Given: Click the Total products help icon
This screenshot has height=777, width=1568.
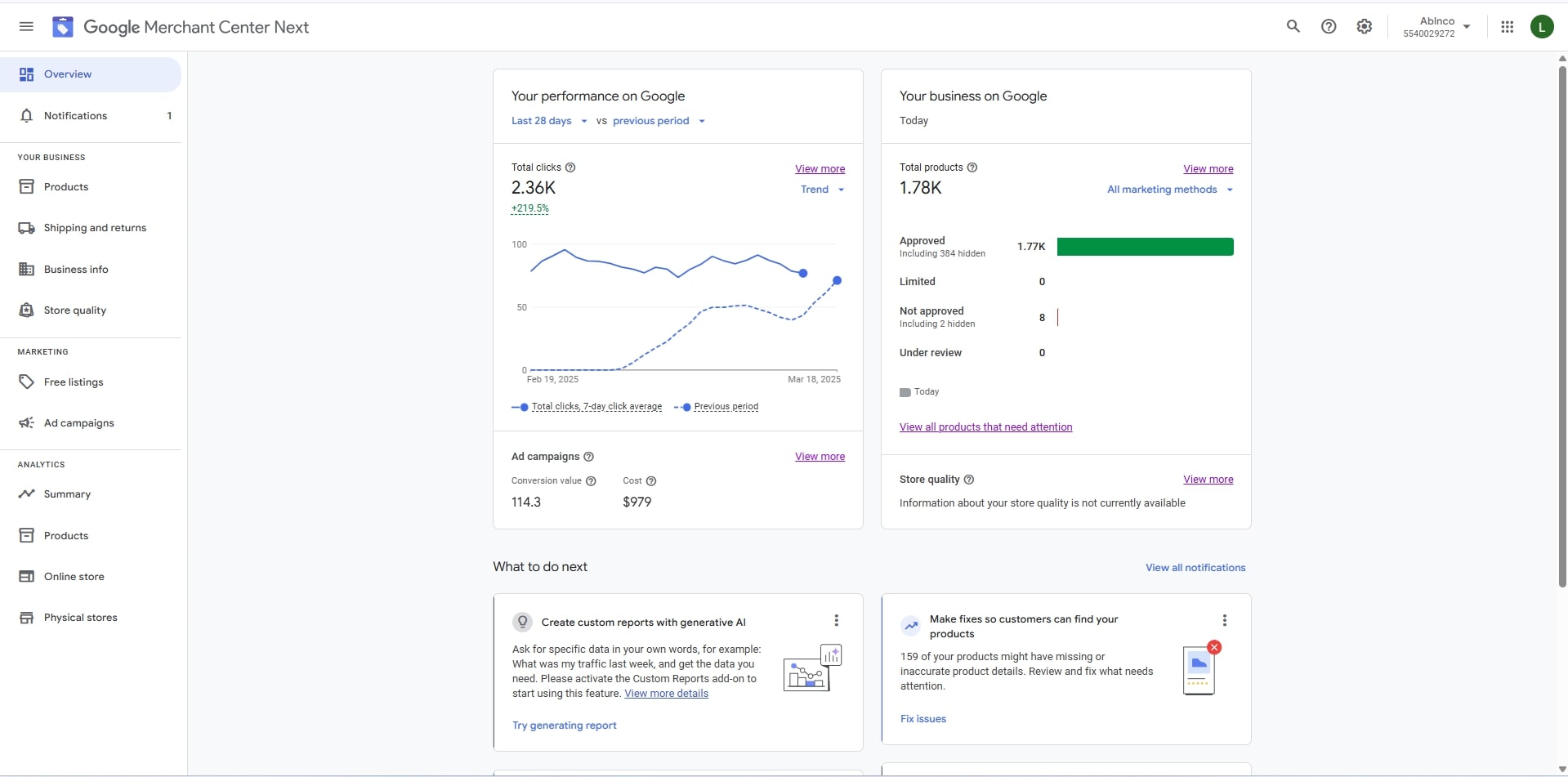Looking at the screenshot, I should click(x=972, y=167).
